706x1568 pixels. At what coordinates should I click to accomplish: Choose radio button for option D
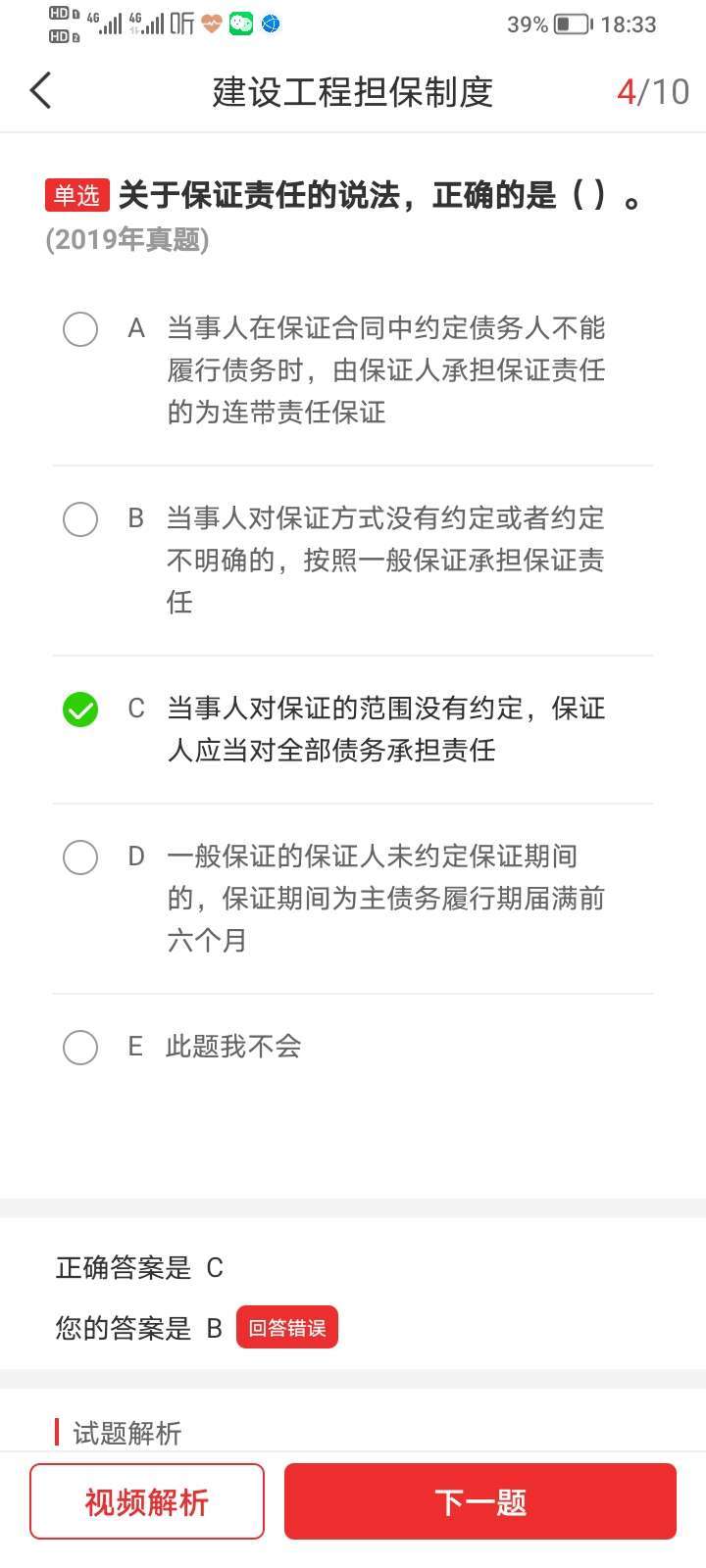80,857
